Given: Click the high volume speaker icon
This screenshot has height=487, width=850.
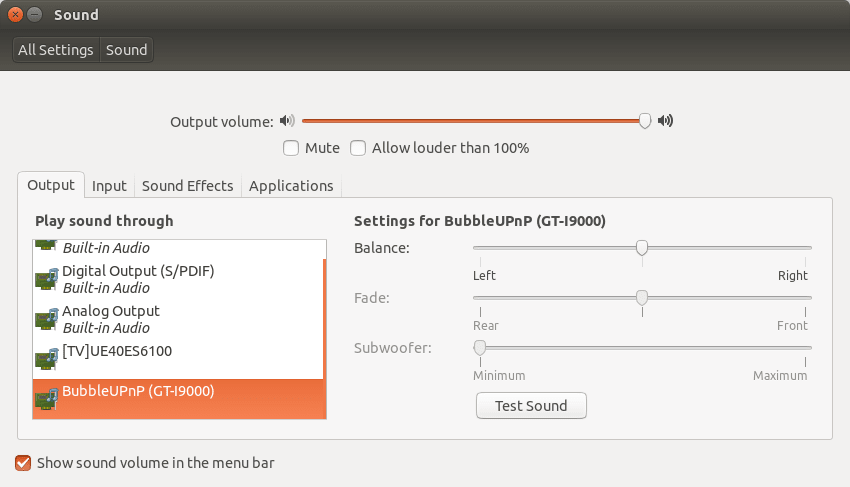Looking at the screenshot, I should click(665, 120).
